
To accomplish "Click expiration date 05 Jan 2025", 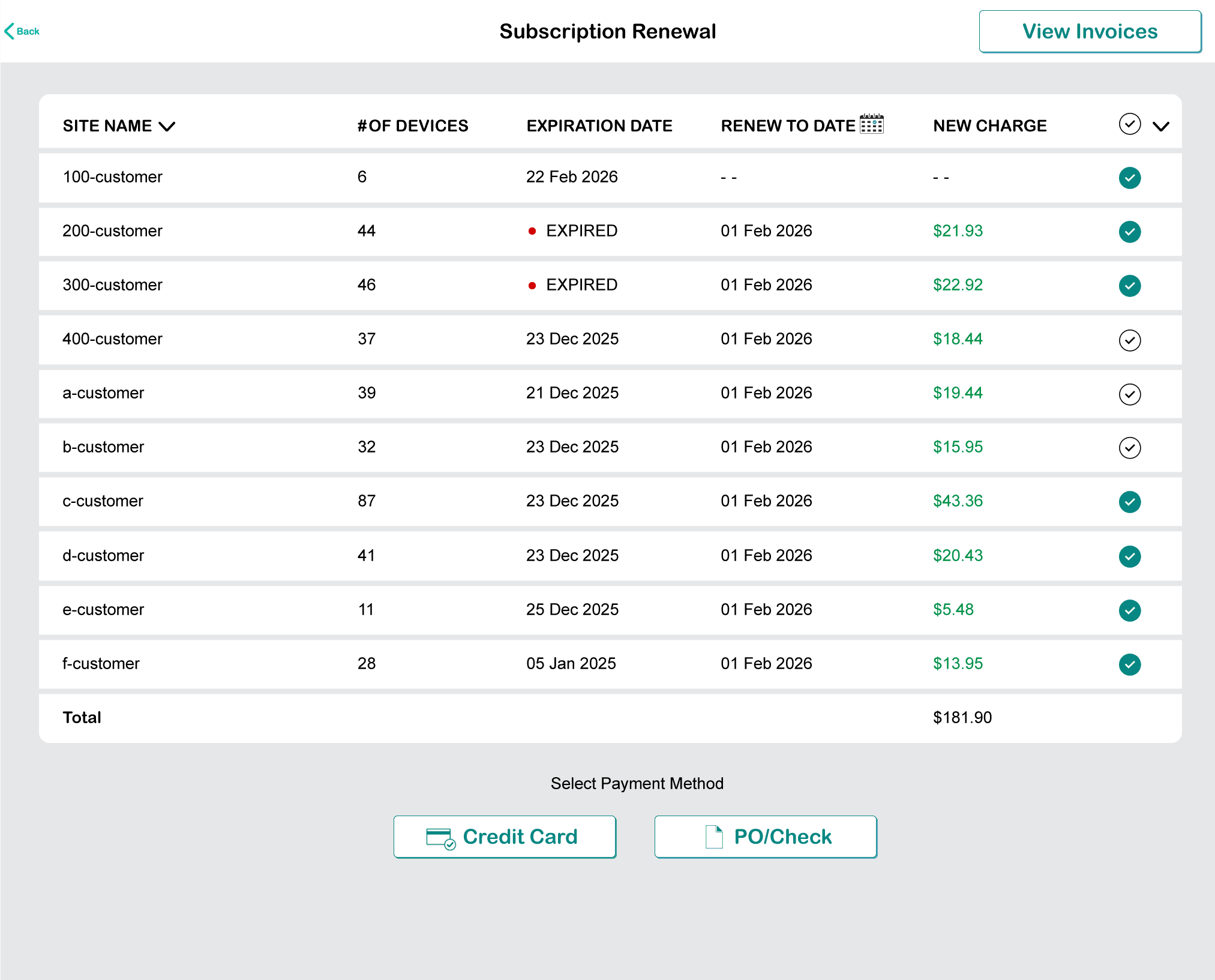I will pos(571,664).
